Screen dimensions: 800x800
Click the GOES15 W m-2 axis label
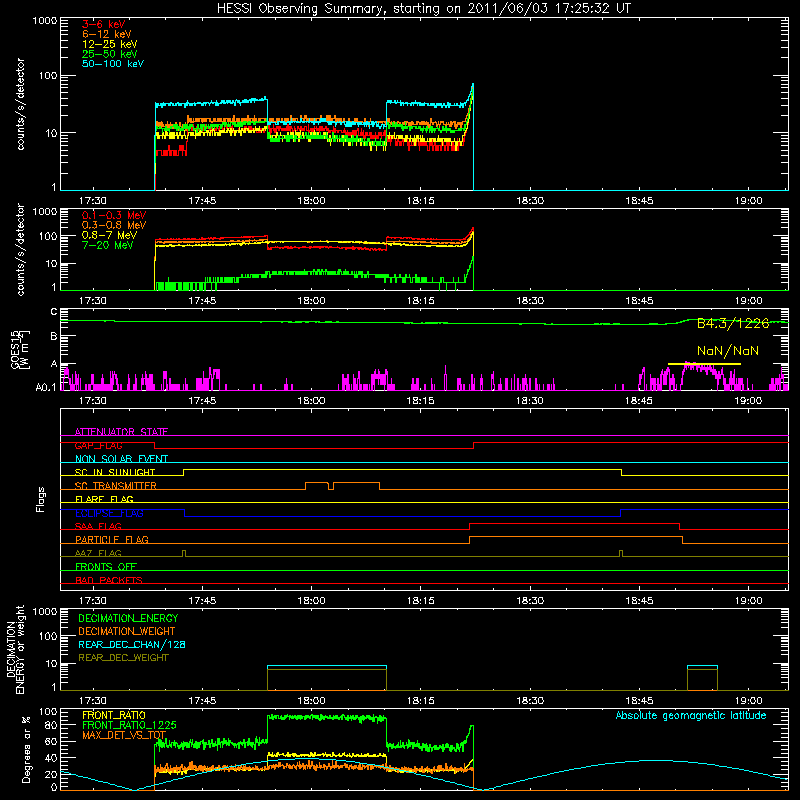[20, 349]
